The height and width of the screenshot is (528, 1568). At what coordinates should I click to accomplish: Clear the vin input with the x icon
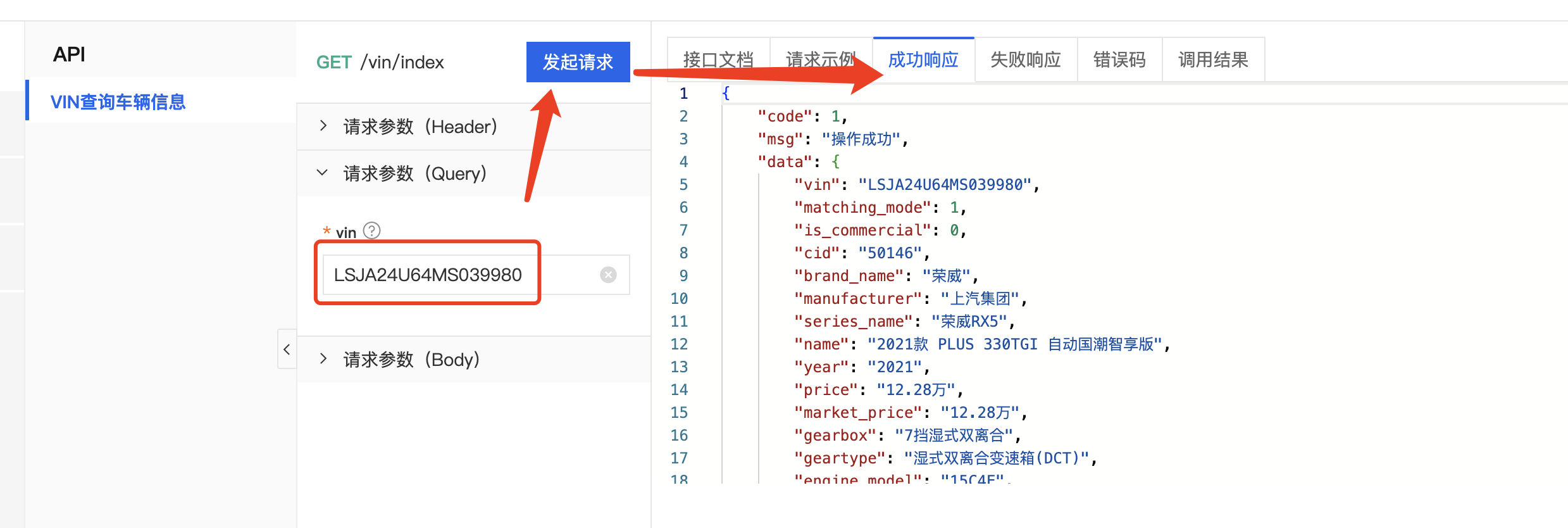click(x=608, y=275)
